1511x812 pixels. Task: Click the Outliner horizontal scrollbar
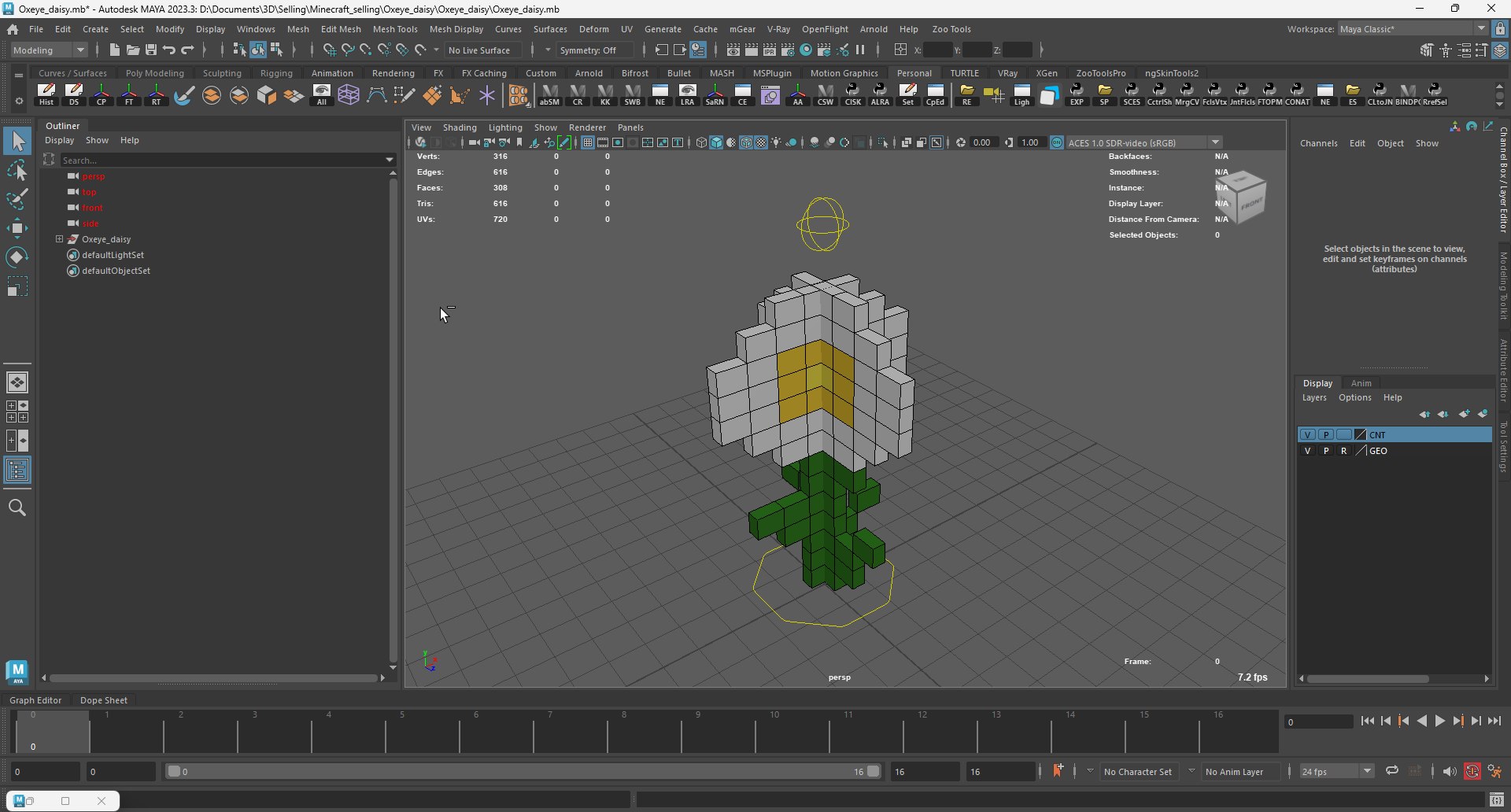click(213, 677)
